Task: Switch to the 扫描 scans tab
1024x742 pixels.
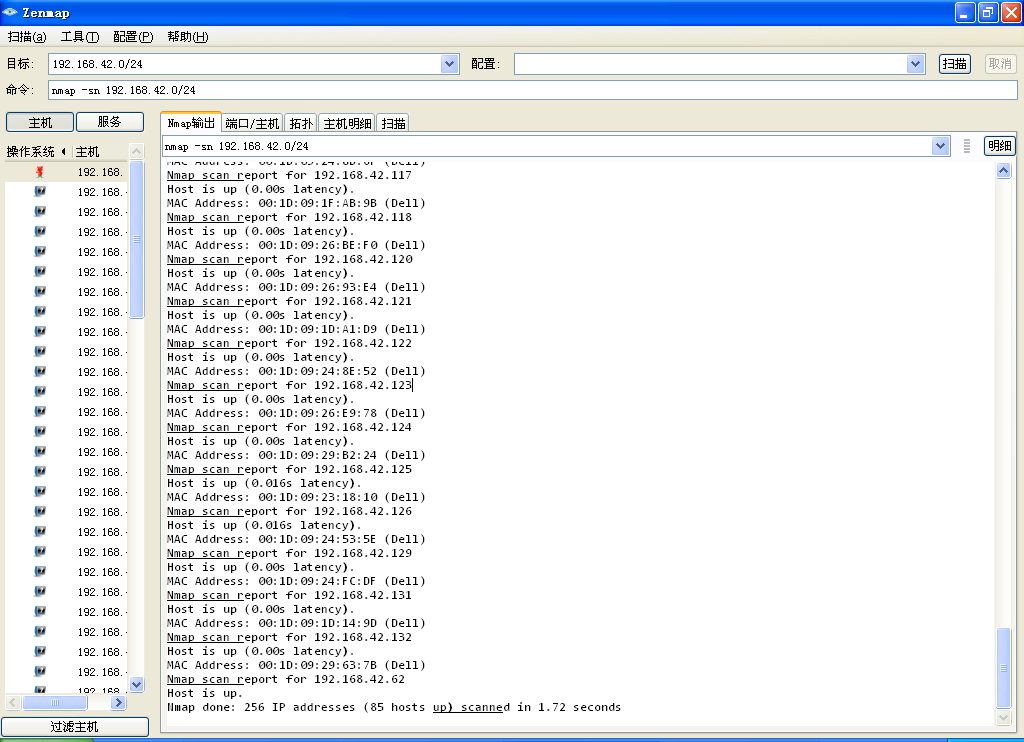Action: tap(393, 123)
